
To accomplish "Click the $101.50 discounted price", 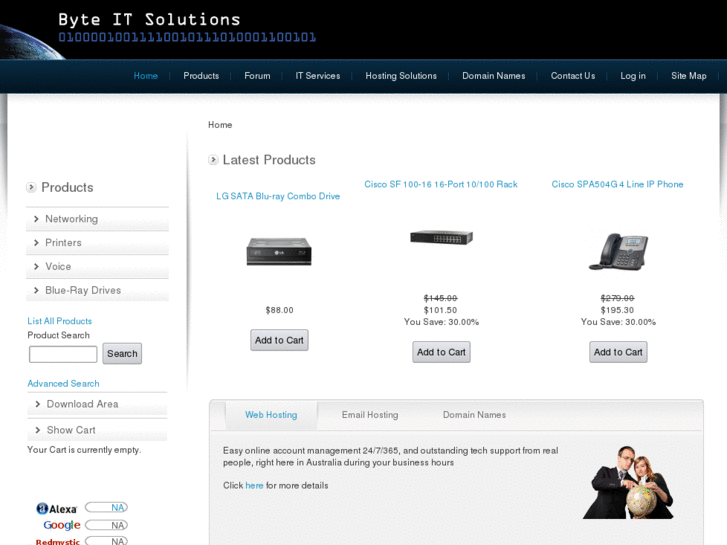I will (440, 310).
